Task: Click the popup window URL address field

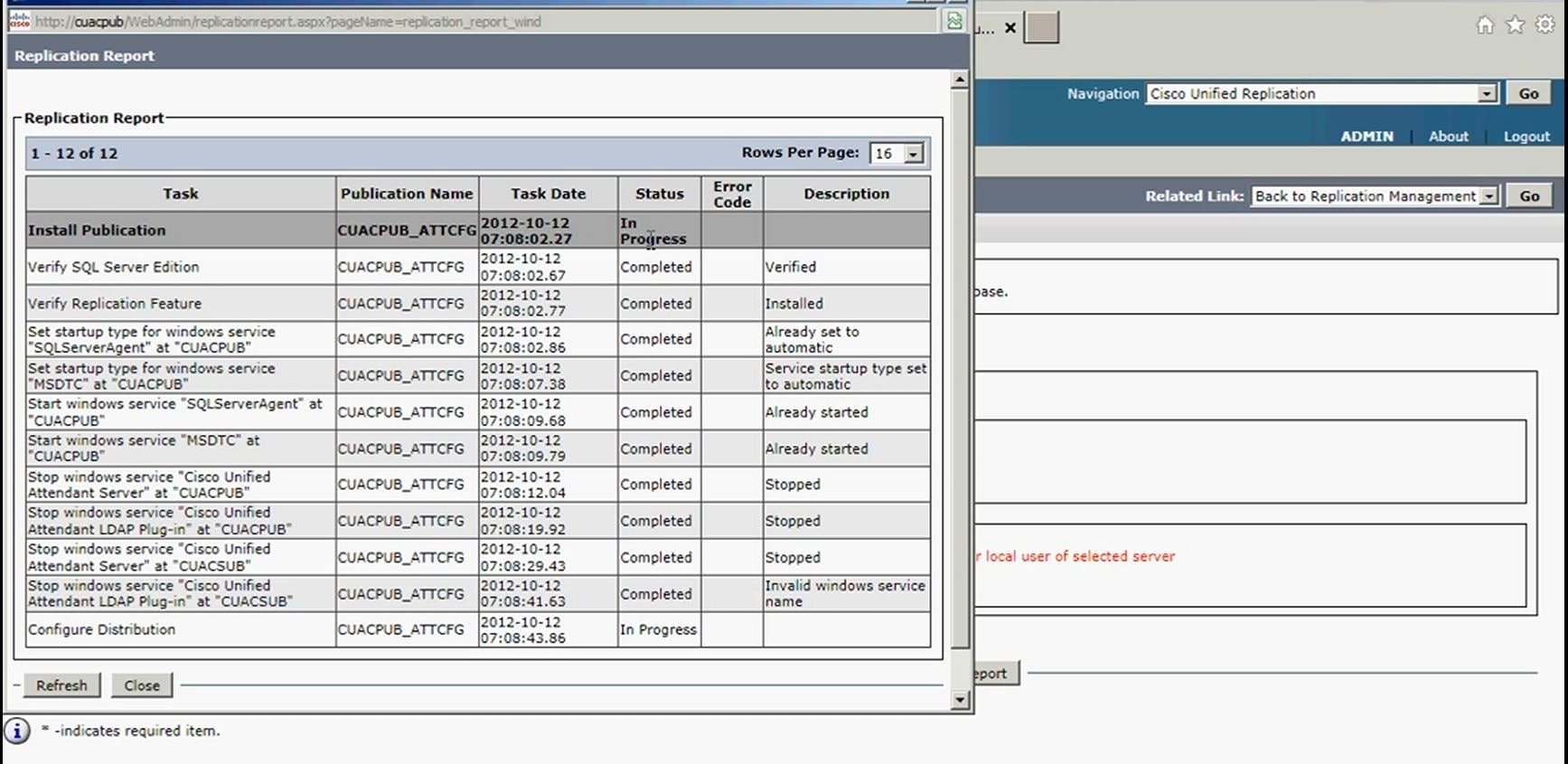Action: click(486, 22)
